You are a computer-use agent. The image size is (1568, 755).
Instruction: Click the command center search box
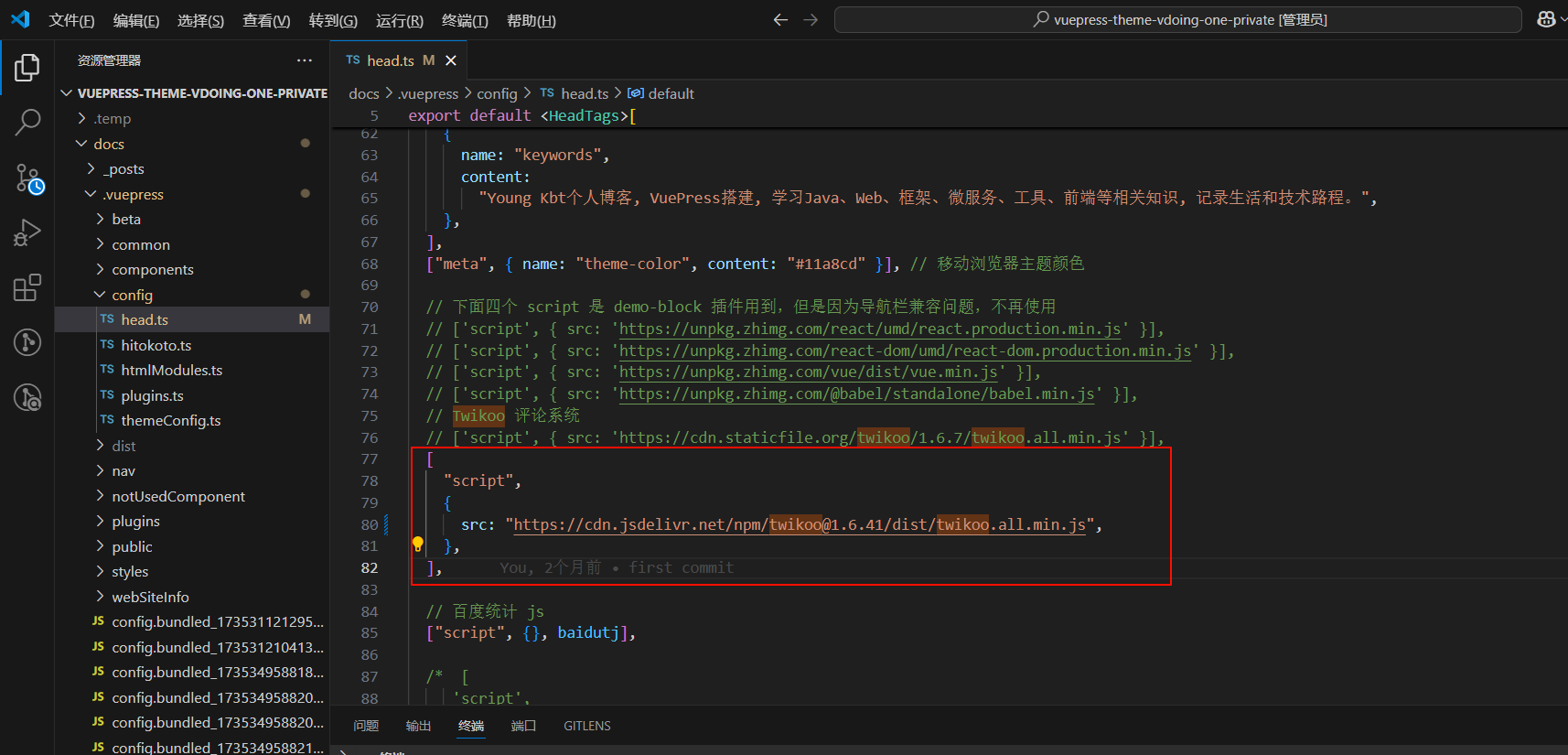click(1178, 19)
